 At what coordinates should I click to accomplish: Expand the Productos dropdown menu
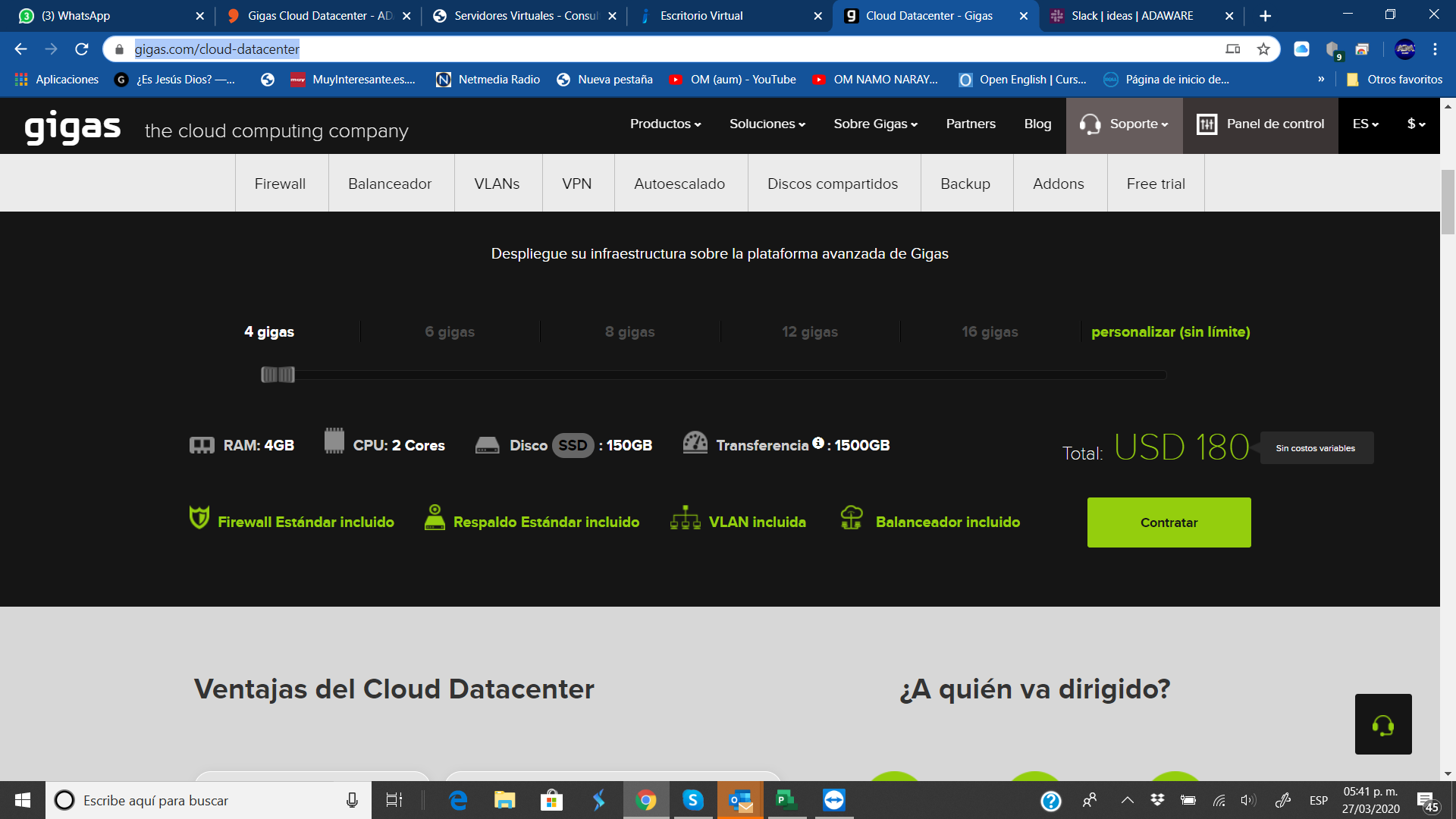pos(665,124)
